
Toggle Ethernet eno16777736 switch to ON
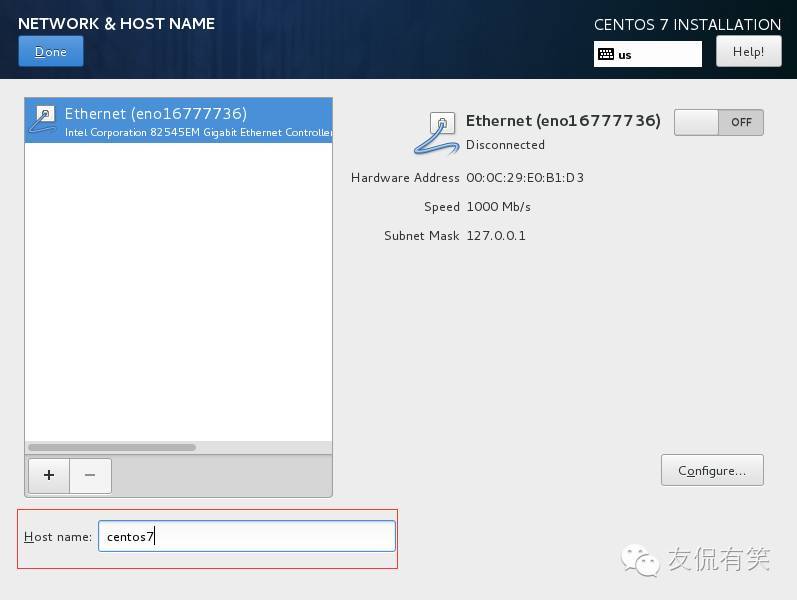pos(719,123)
